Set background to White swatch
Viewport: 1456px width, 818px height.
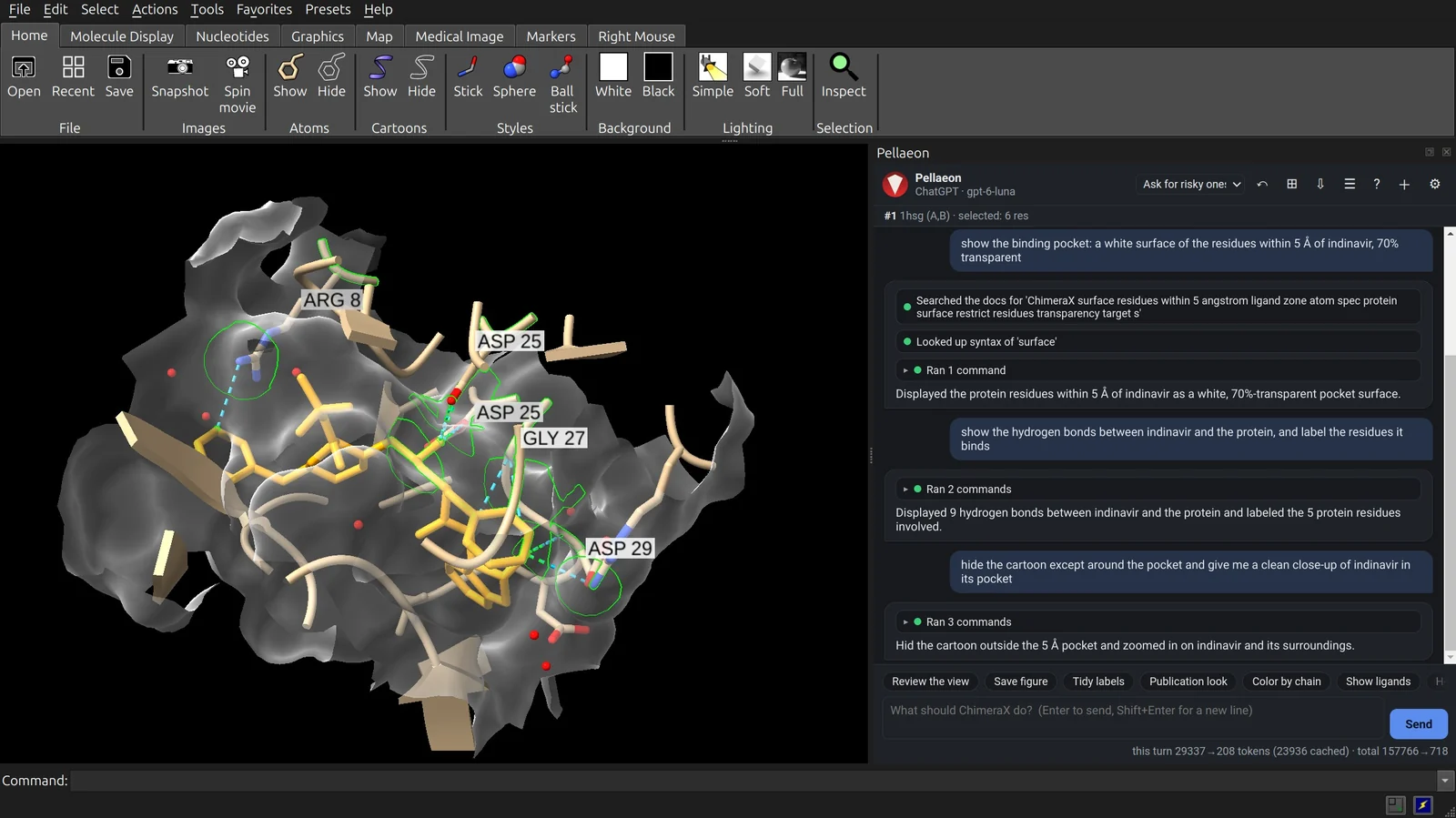coord(613,67)
